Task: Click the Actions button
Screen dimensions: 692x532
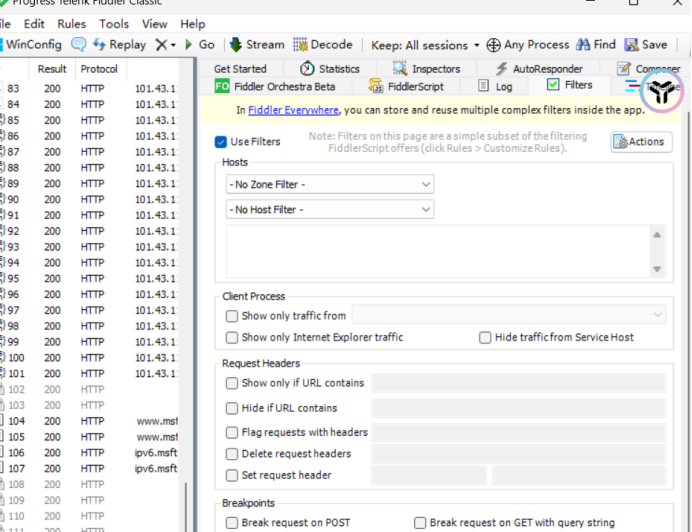Action: [641, 142]
